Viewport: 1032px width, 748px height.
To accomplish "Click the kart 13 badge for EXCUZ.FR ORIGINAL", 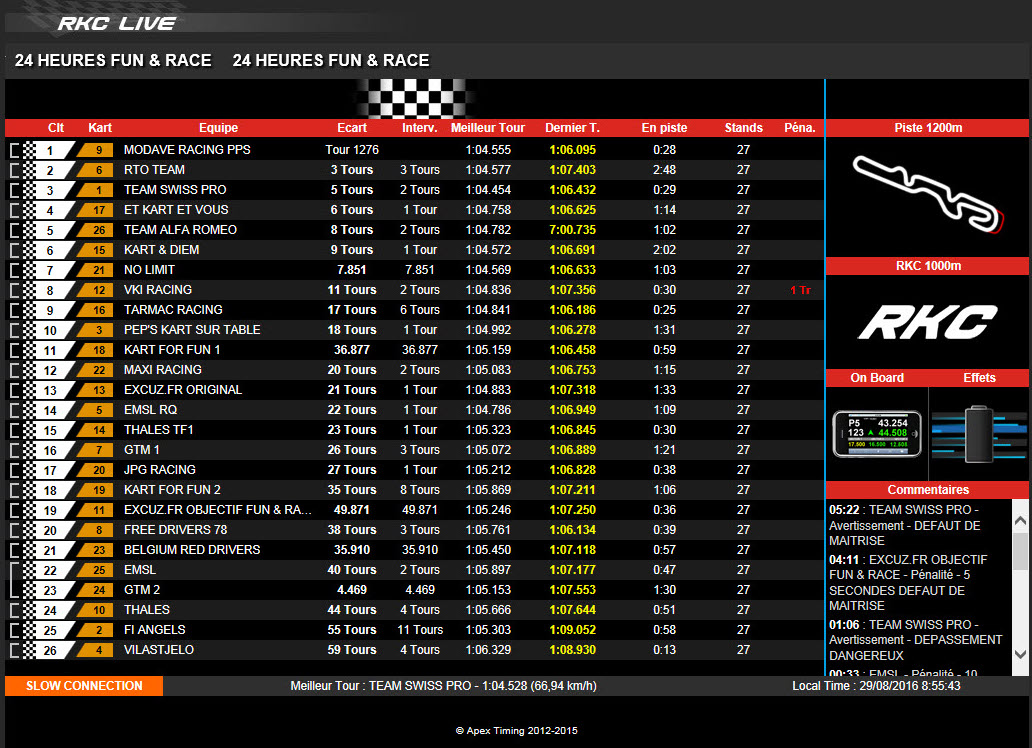I will pyautogui.click(x=96, y=390).
